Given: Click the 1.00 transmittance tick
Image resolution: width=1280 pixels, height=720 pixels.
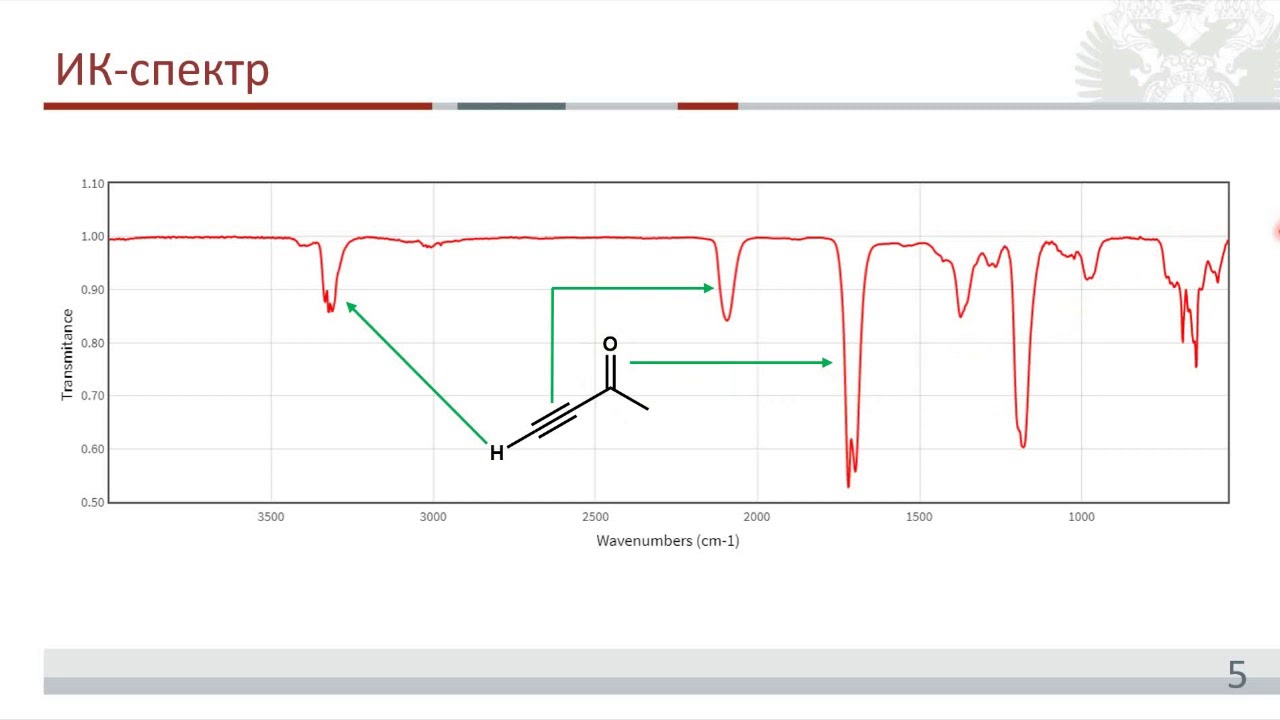Looking at the screenshot, I should pyautogui.click(x=92, y=237).
